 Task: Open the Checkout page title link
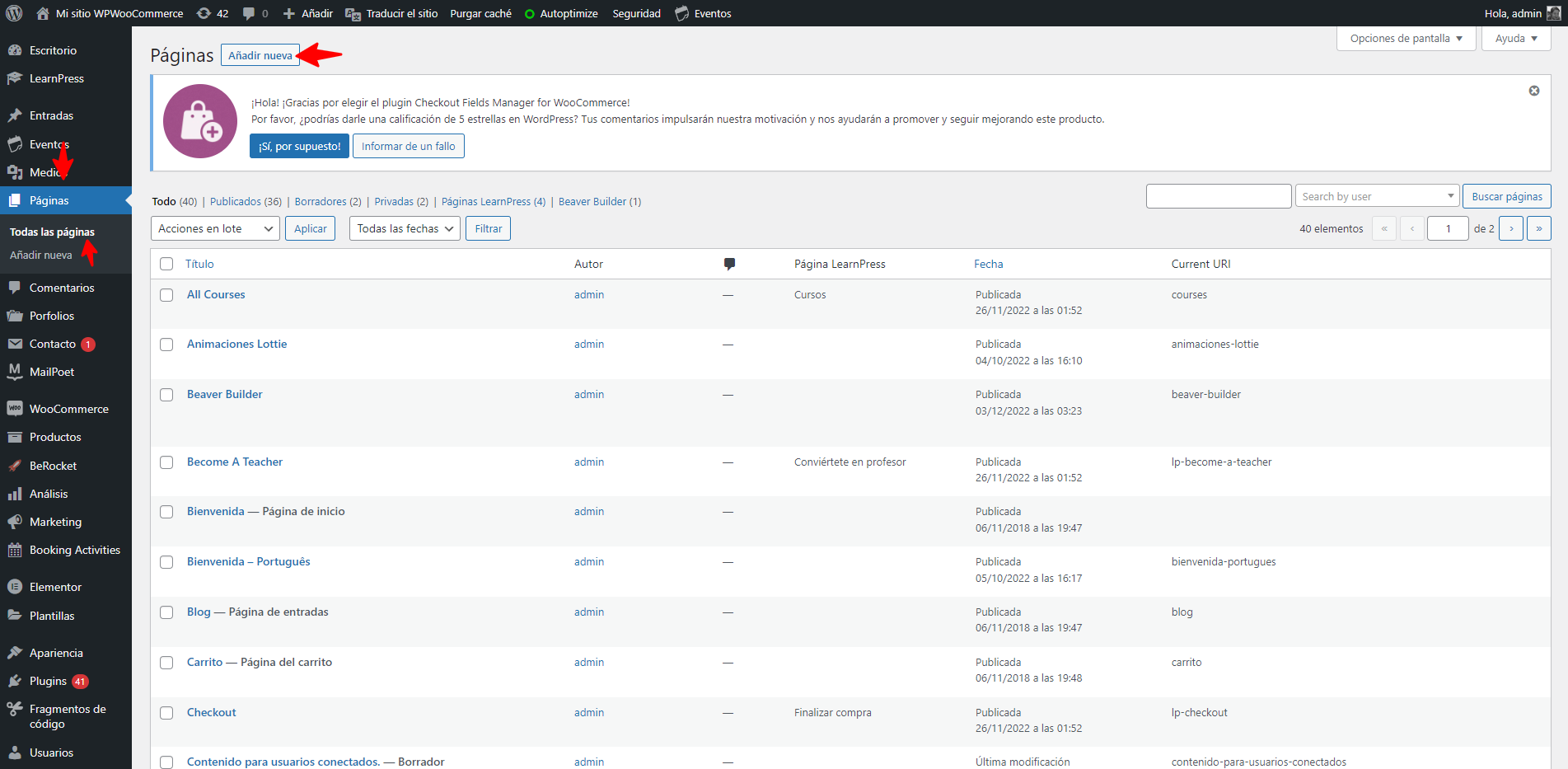point(211,712)
